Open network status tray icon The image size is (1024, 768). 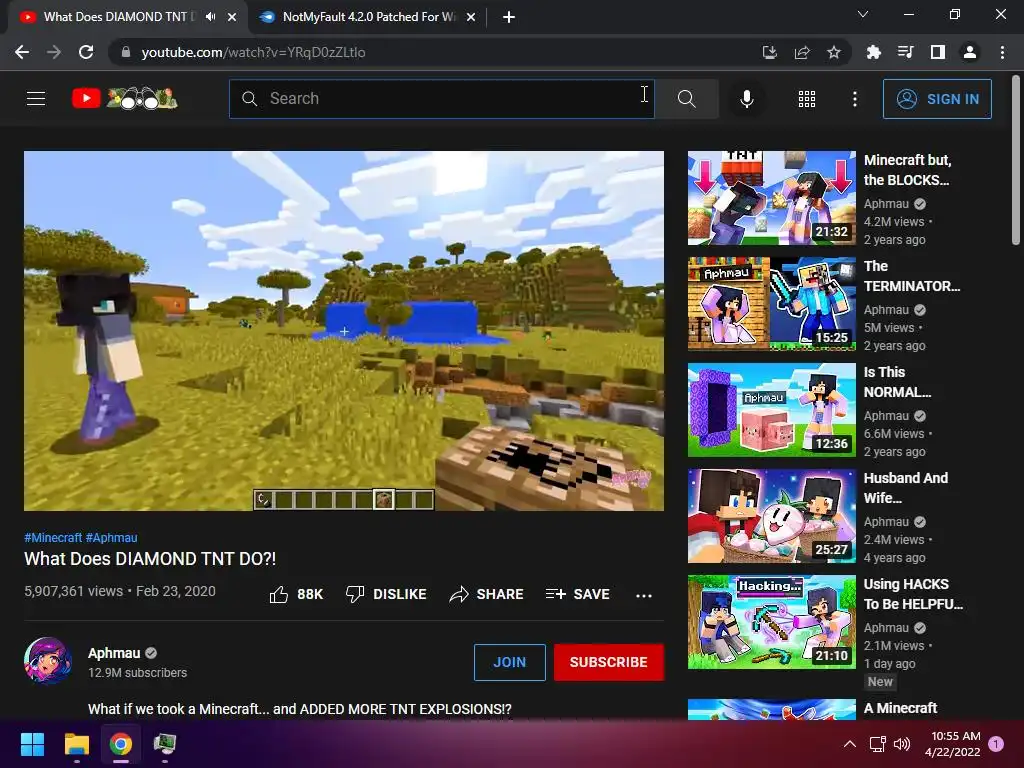click(877, 744)
